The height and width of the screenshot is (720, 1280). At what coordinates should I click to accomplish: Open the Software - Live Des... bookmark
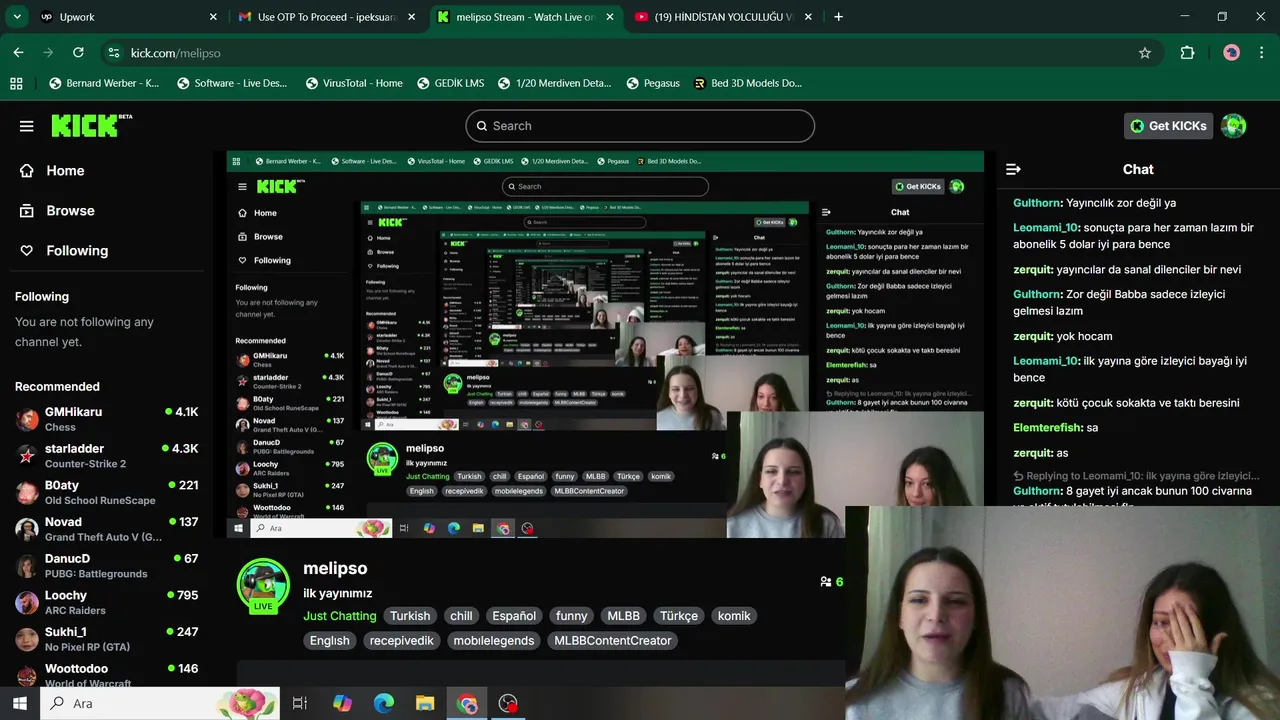pos(231,83)
